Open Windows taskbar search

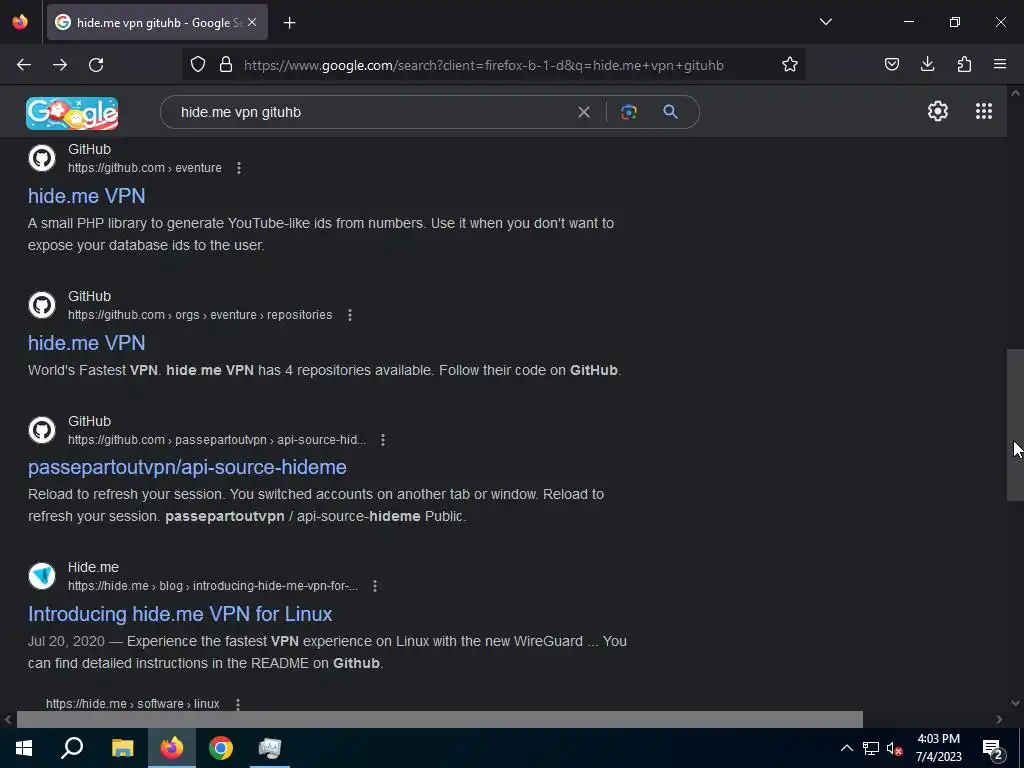click(72, 748)
